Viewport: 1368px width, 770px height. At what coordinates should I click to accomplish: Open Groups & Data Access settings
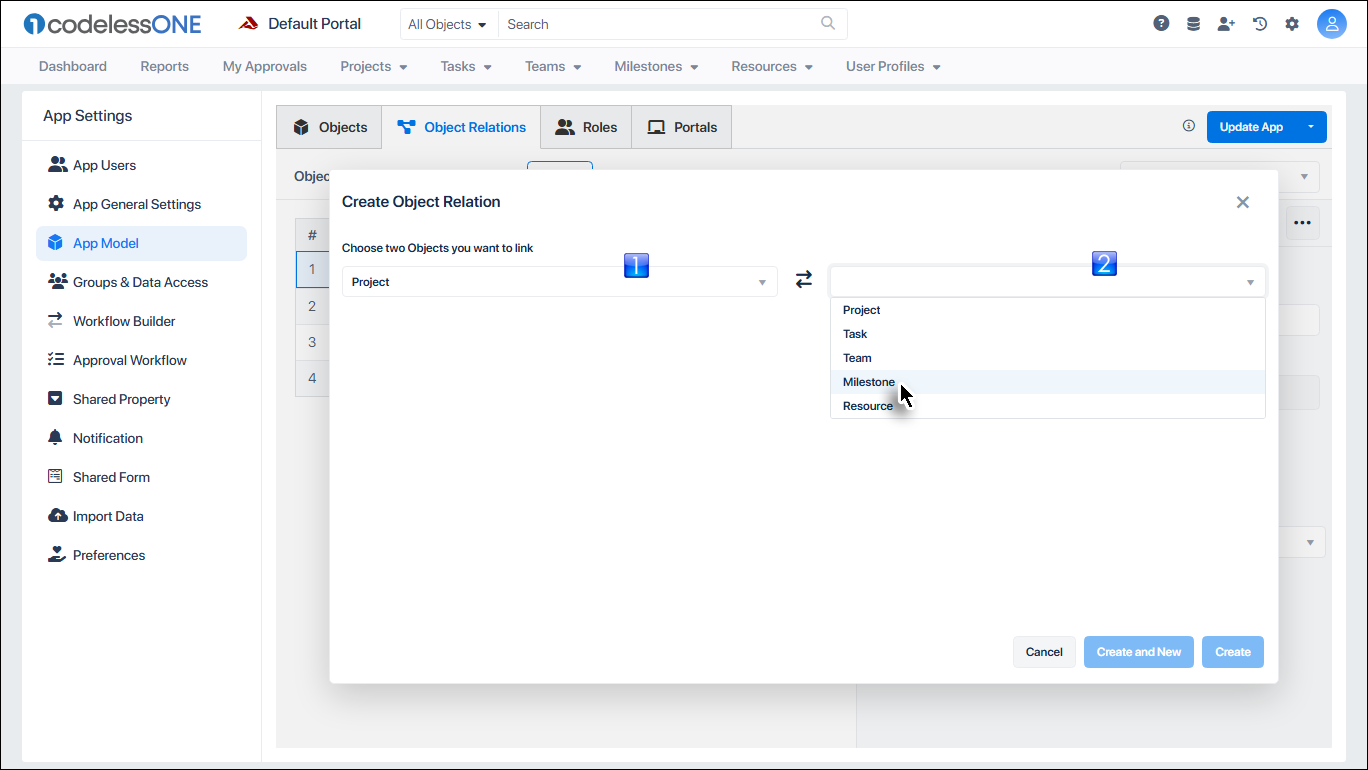(140, 282)
